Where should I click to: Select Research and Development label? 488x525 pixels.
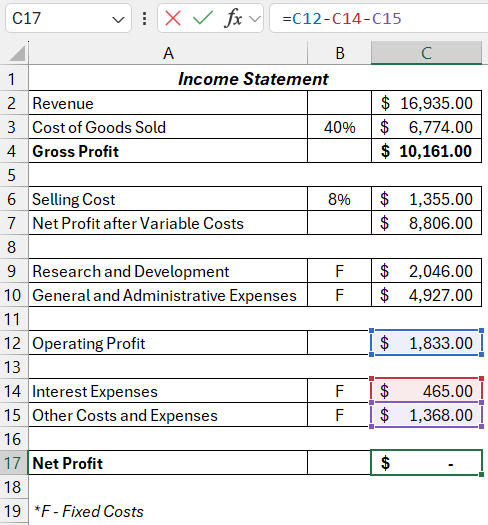168,271
